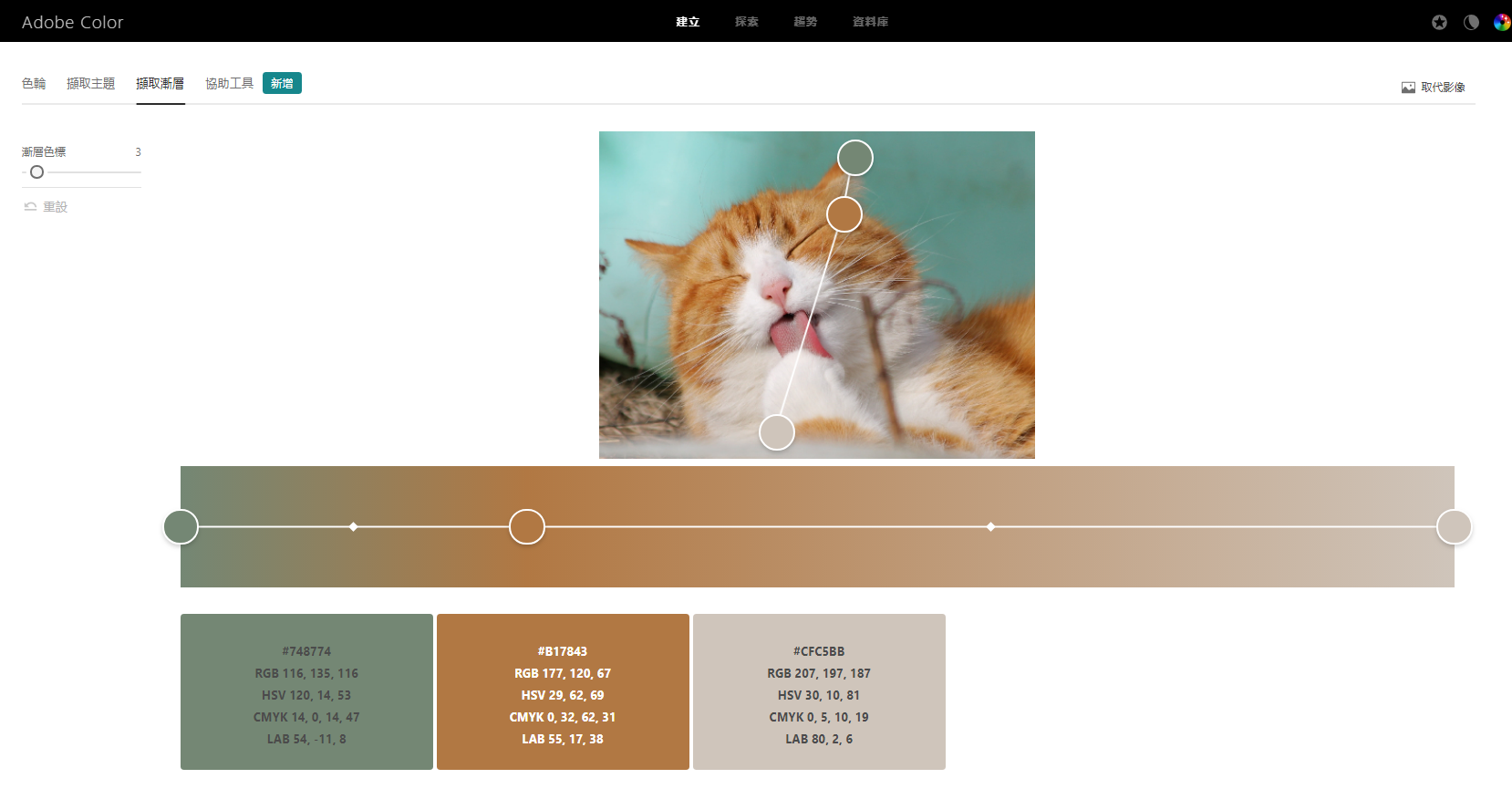Open the 建立 top navigation item
Screen dimensions: 1512x789
688,22
